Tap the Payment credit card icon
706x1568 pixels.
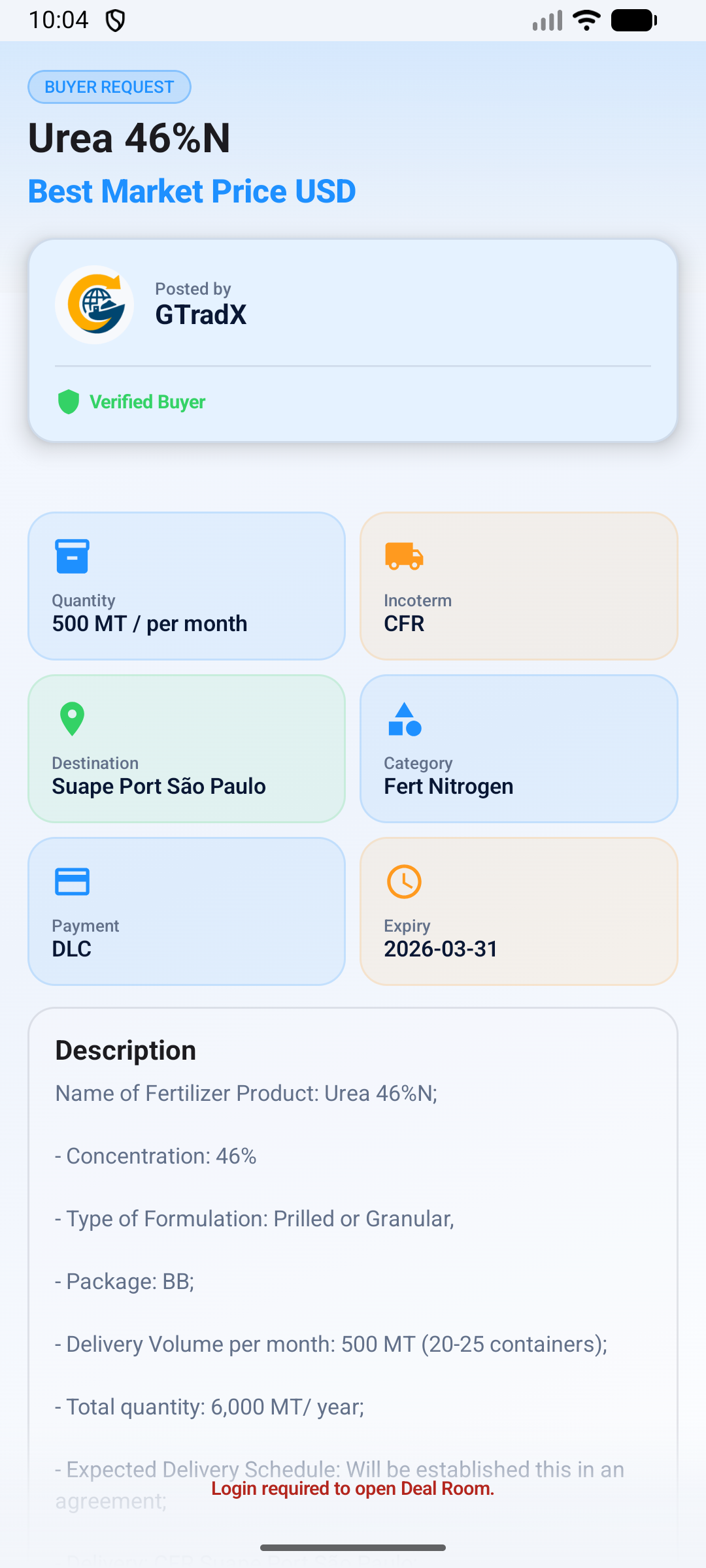pos(72,881)
